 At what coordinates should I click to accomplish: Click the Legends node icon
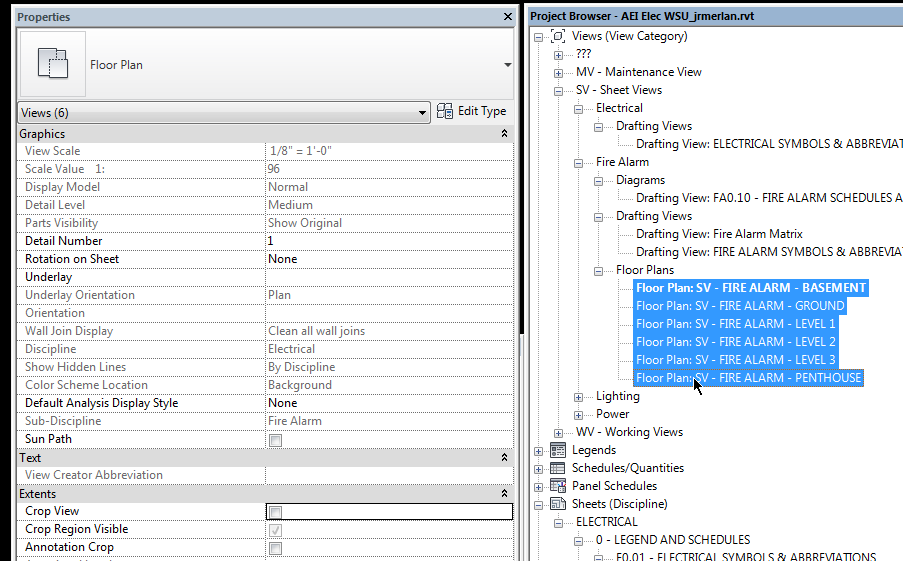tap(558, 450)
